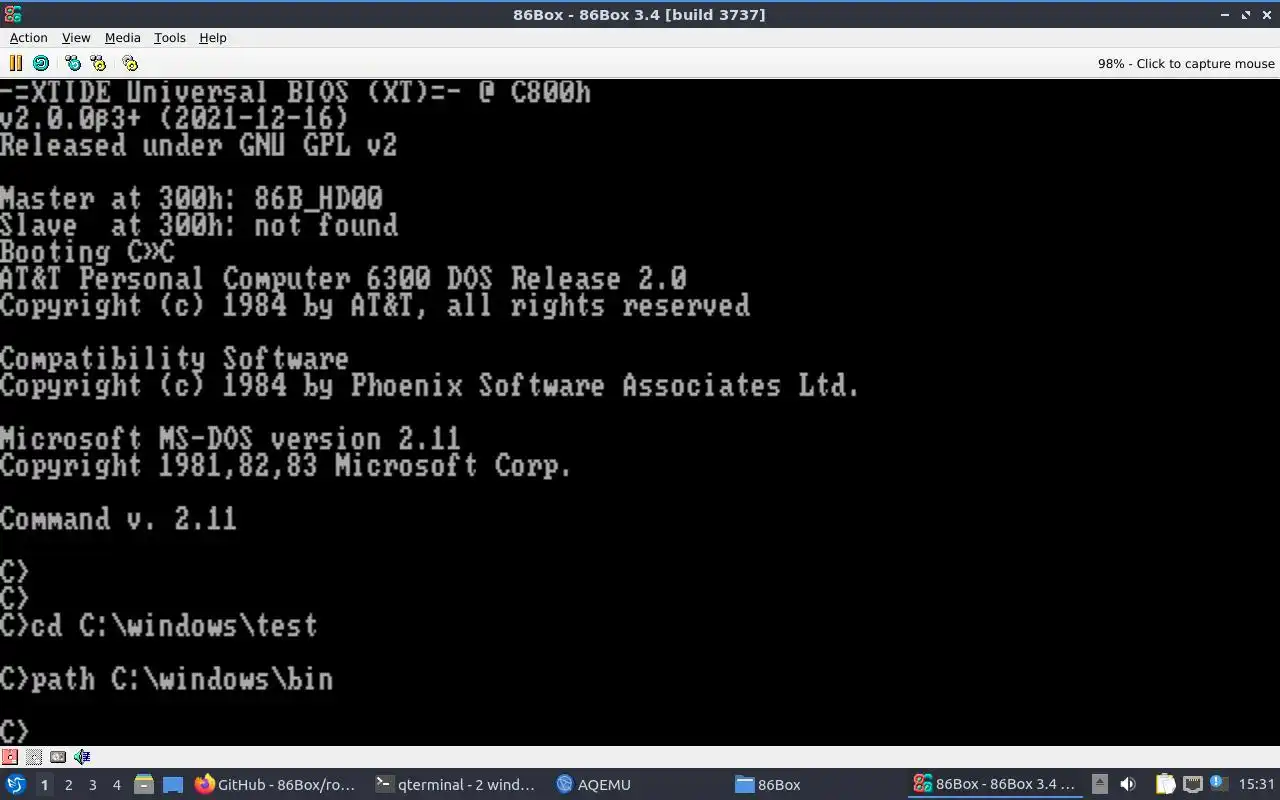This screenshot has height=800, width=1280.
Task: Close the 86Box window
Action: (x=1267, y=14)
